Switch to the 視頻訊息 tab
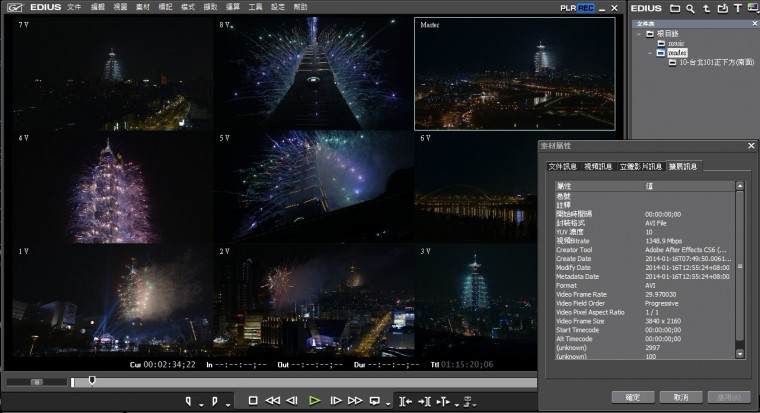Screen dimensions: 760x413 pos(597,166)
